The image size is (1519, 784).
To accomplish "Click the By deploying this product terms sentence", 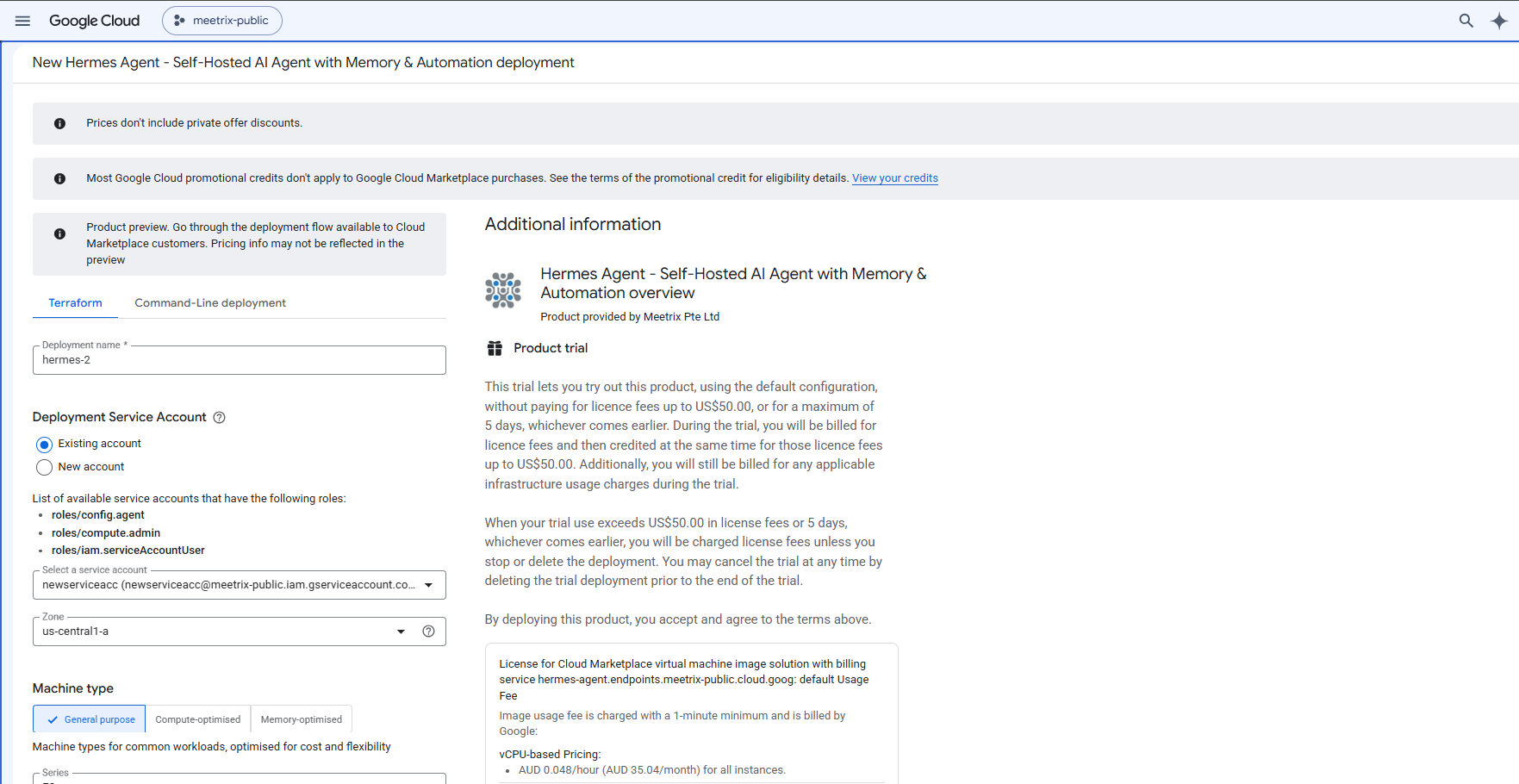I will (x=678, y=619).
